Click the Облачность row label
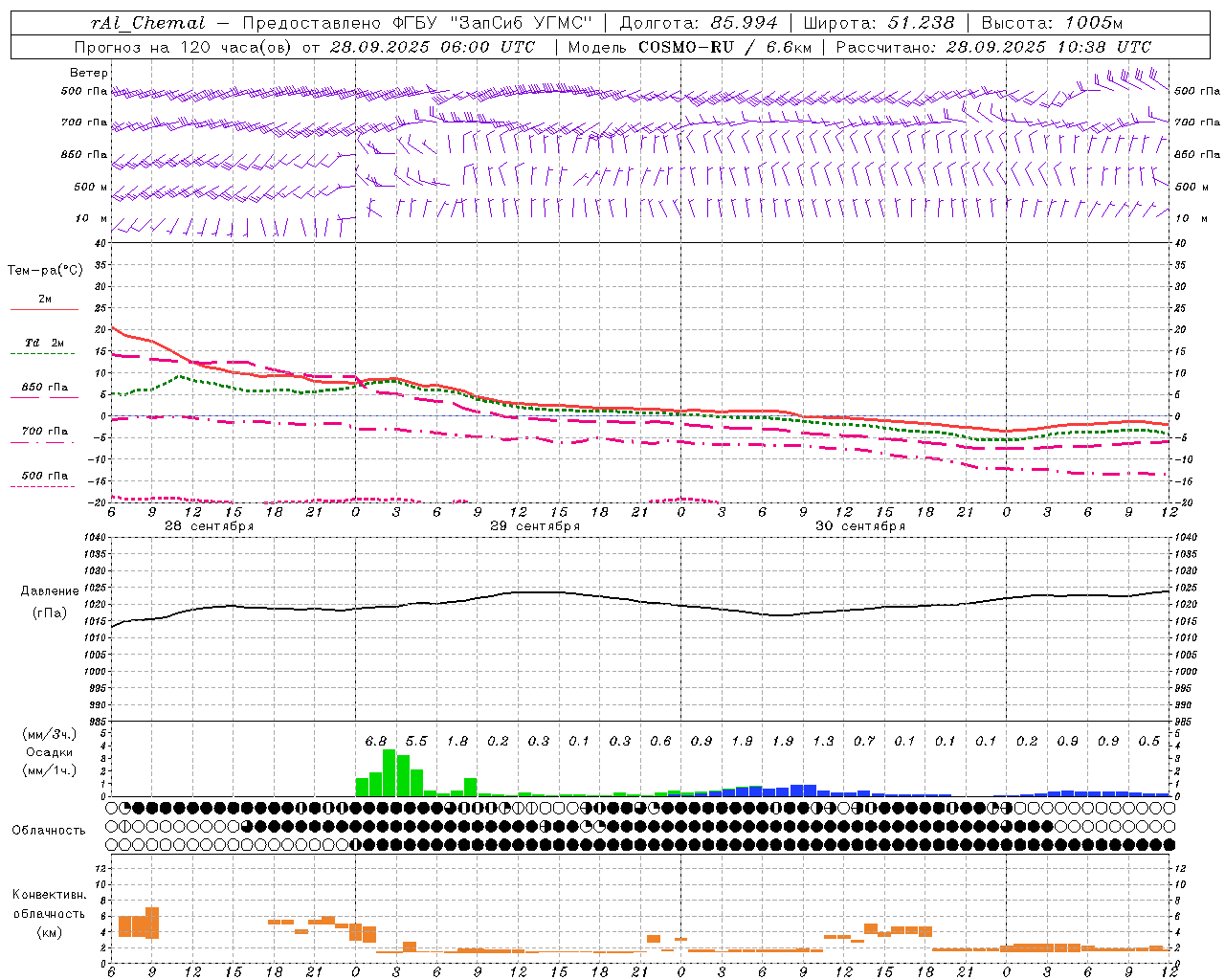Viewport: 1225px width, 980px height. click(x=49, y=830)
